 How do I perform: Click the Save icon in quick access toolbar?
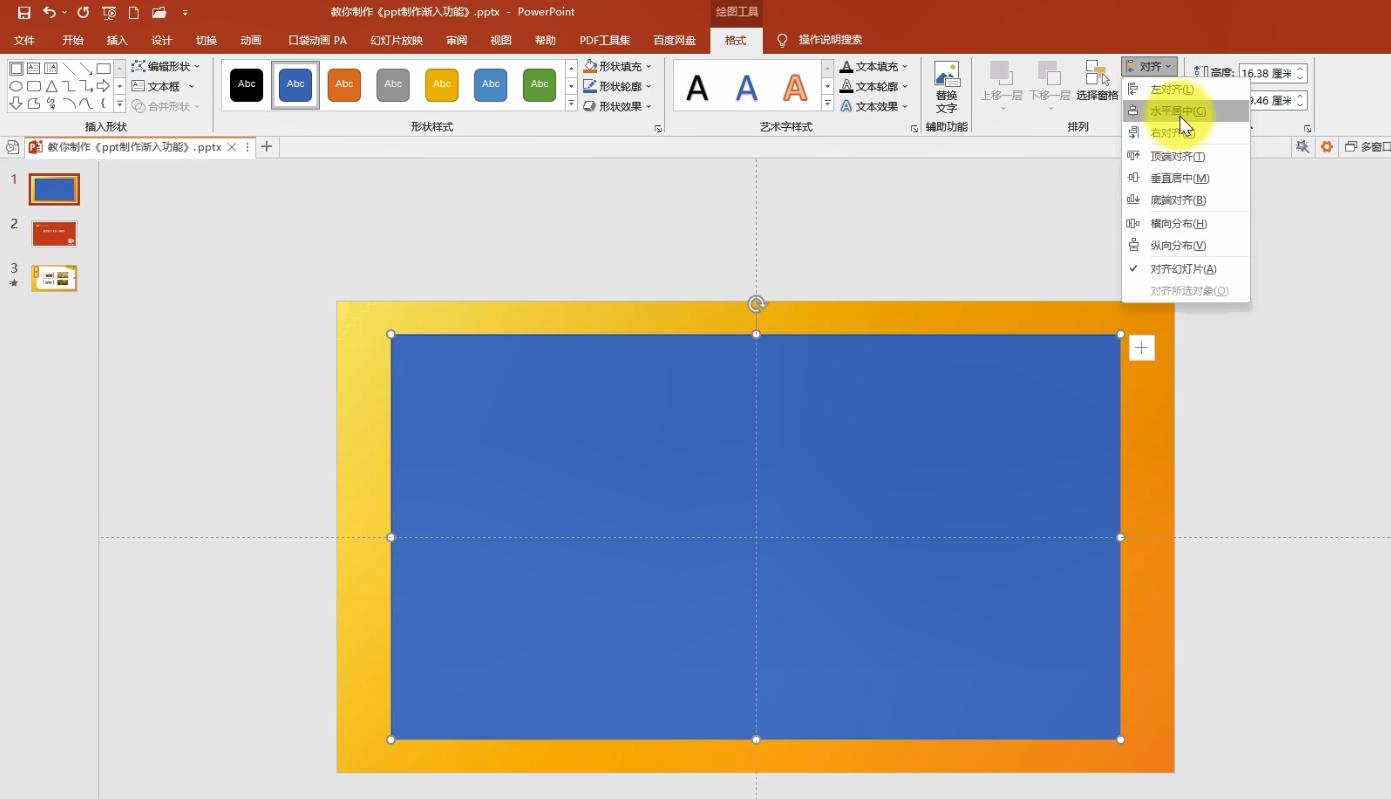point(24,12)
